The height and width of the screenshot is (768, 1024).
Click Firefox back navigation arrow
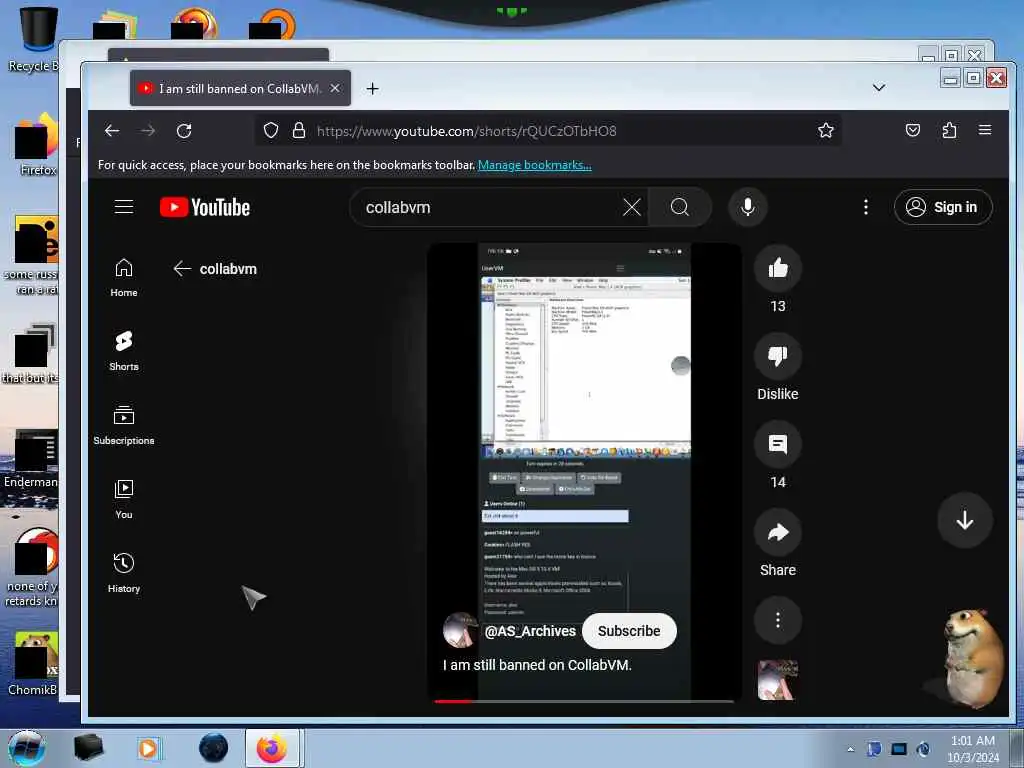tap(112, 131)
